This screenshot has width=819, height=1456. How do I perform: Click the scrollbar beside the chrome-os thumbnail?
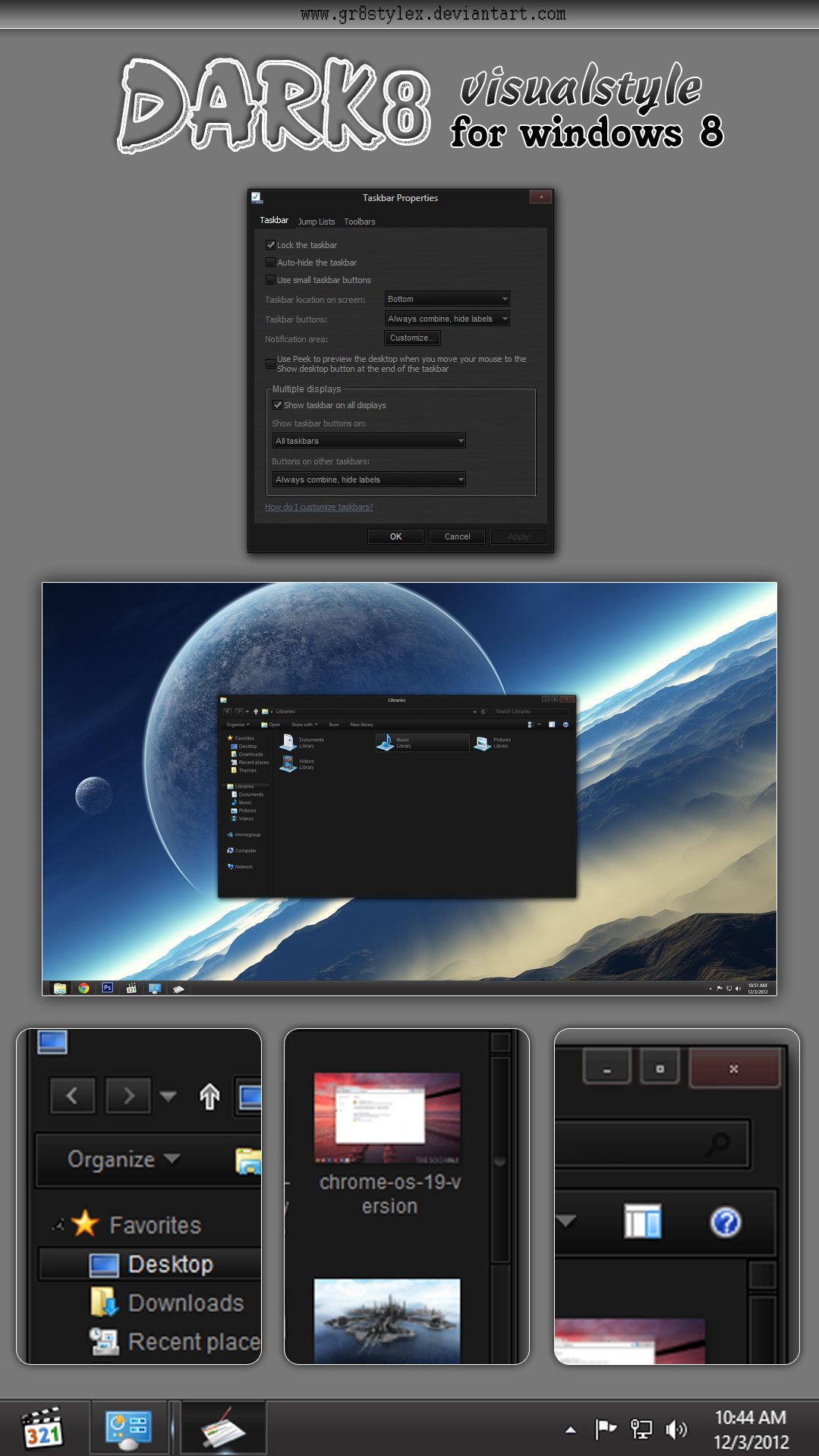499,1160
